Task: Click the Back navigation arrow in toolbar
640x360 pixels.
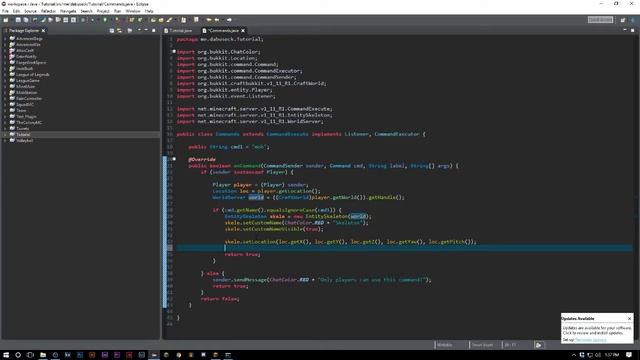Action: [217, 20]
